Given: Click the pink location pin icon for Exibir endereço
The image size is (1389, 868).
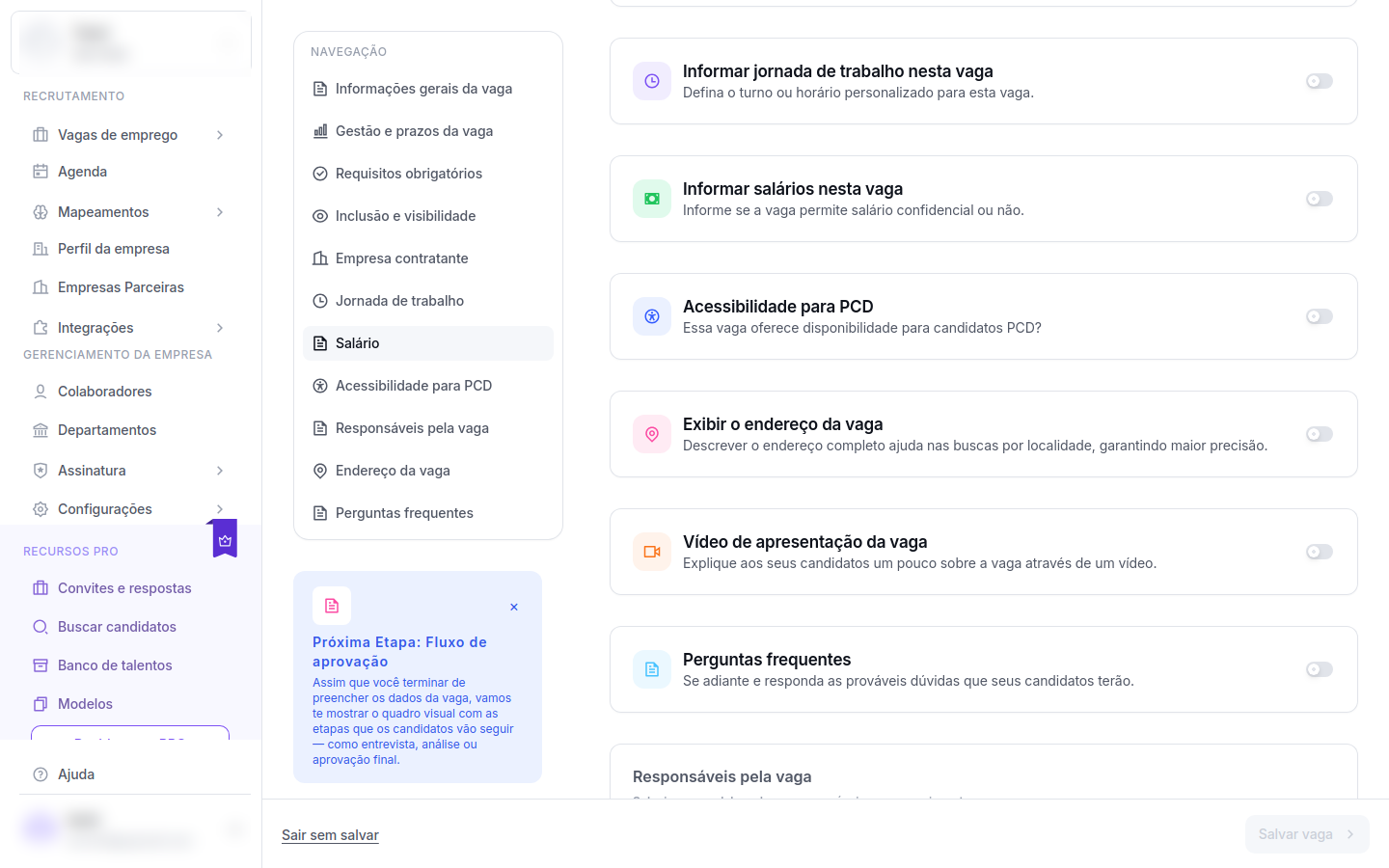Looking at the screenshot, I should (x=652, y=434).
